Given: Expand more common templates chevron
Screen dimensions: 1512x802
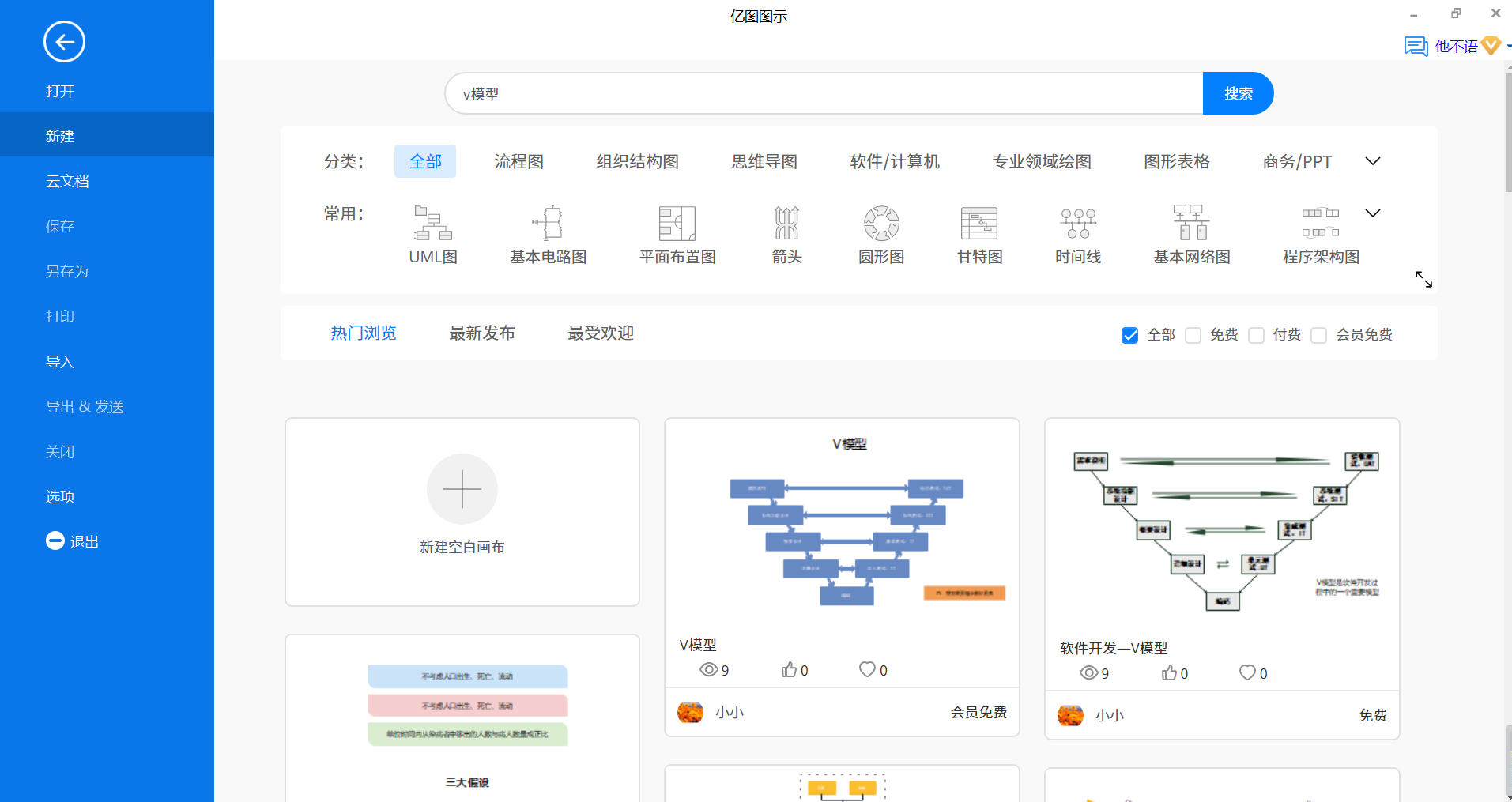Looking at the screenshot, I should tap(1373, 213).
